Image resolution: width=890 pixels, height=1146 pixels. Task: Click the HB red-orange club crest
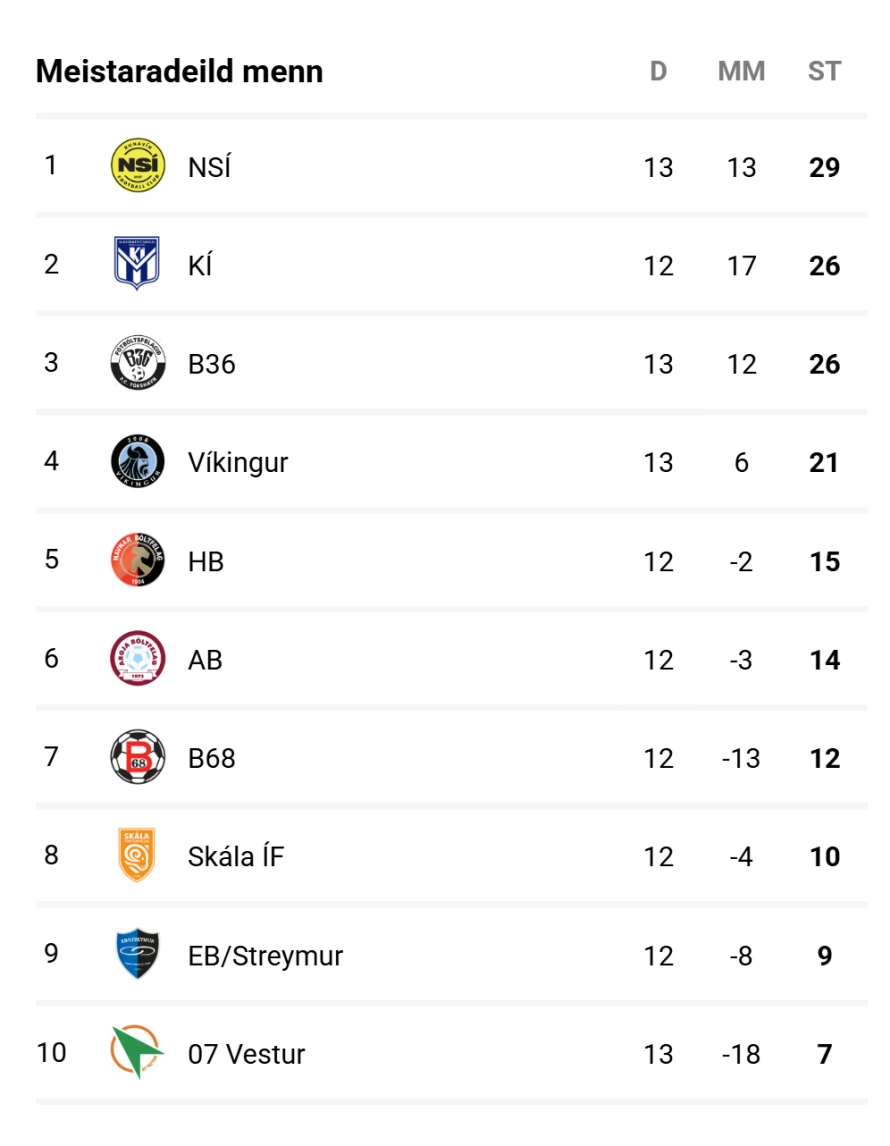pos(137,560)
